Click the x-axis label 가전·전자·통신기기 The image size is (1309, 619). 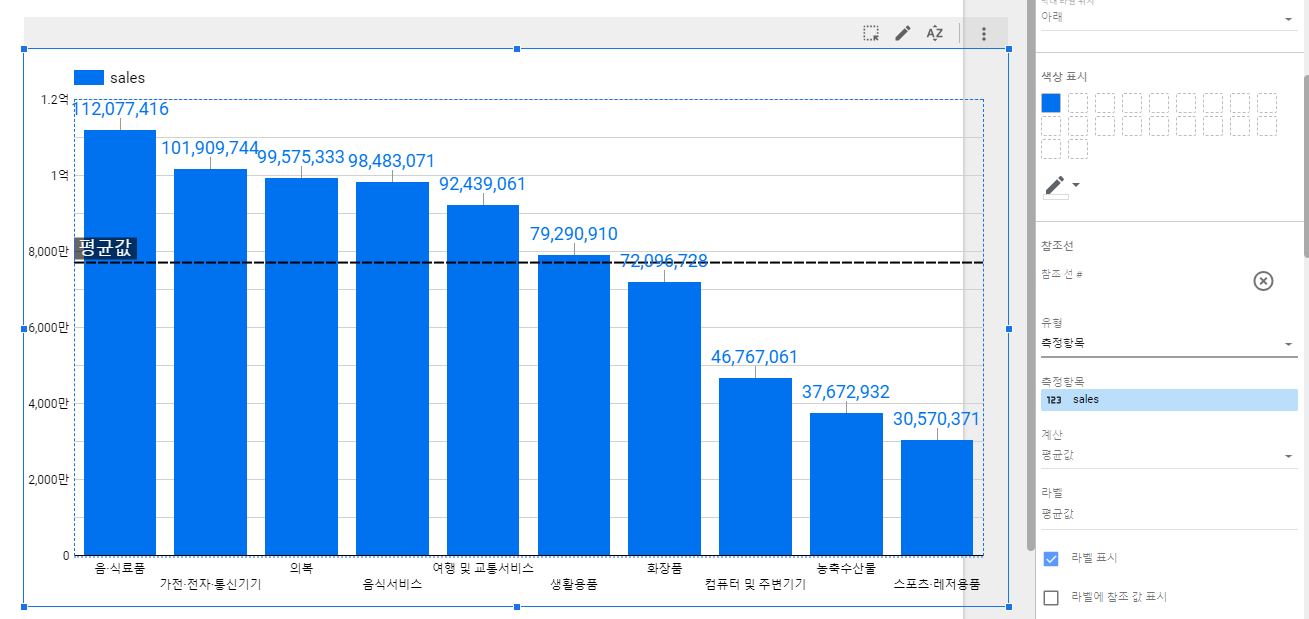210,584
